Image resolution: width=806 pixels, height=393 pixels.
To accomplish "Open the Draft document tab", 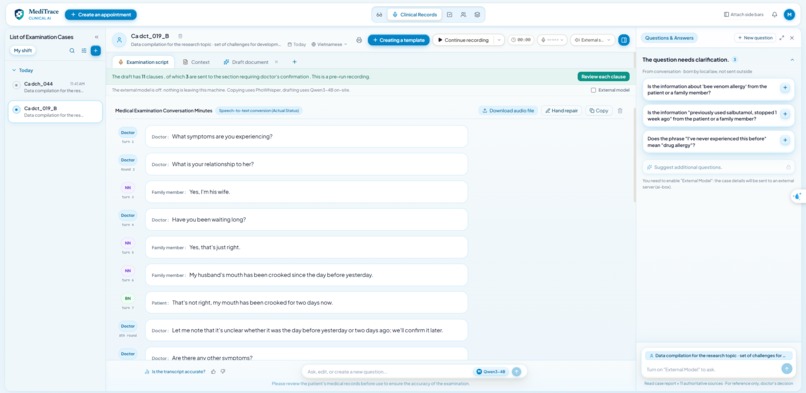I will 246,62.
